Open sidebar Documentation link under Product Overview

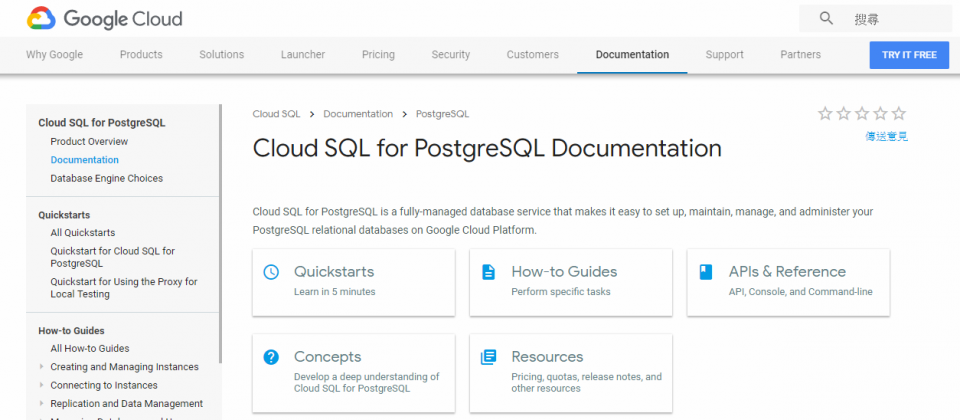(84, 160)
